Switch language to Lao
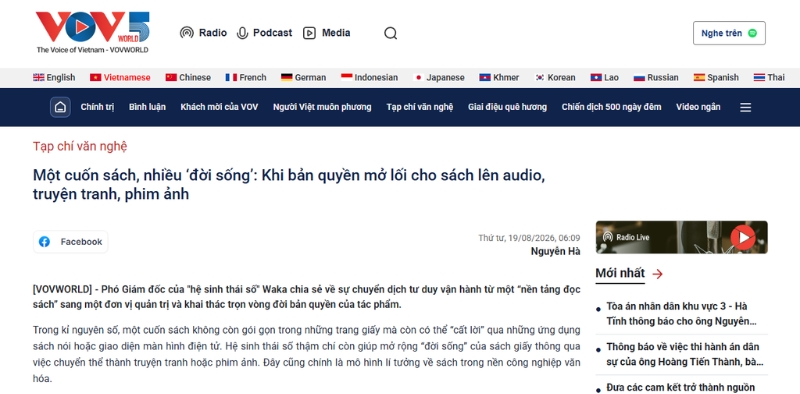 (605, 78)
